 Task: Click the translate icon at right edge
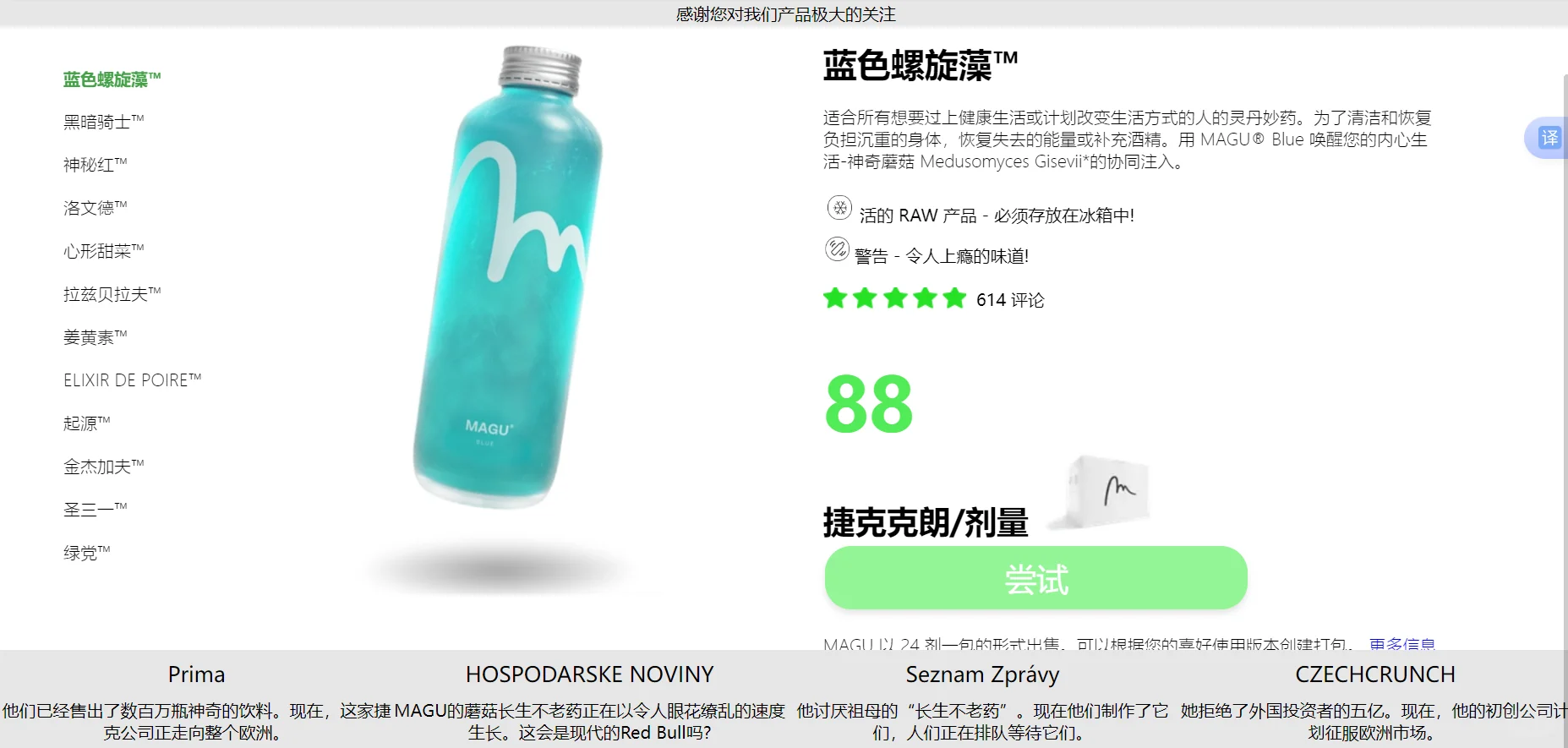tap(1549, 138)
